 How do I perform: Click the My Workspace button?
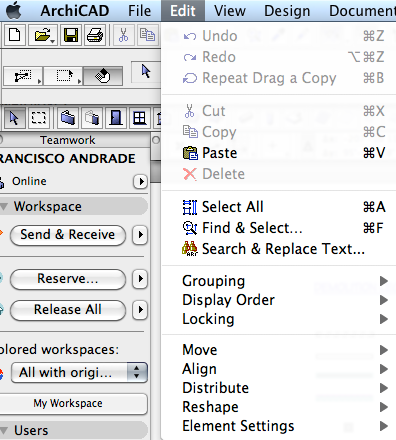click(x=73, y=404)
